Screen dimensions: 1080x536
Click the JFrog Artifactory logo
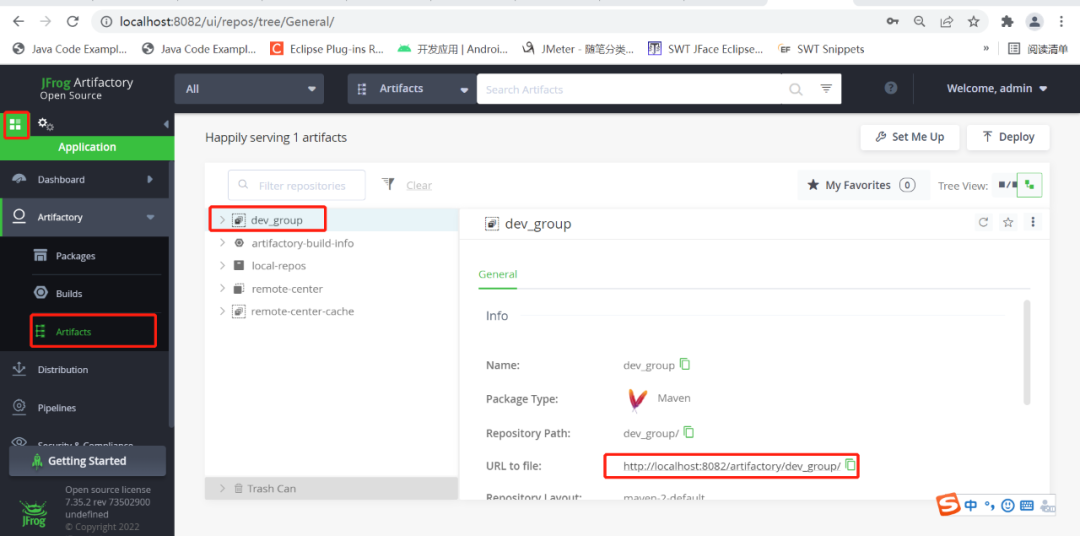(x=86, y=88)
